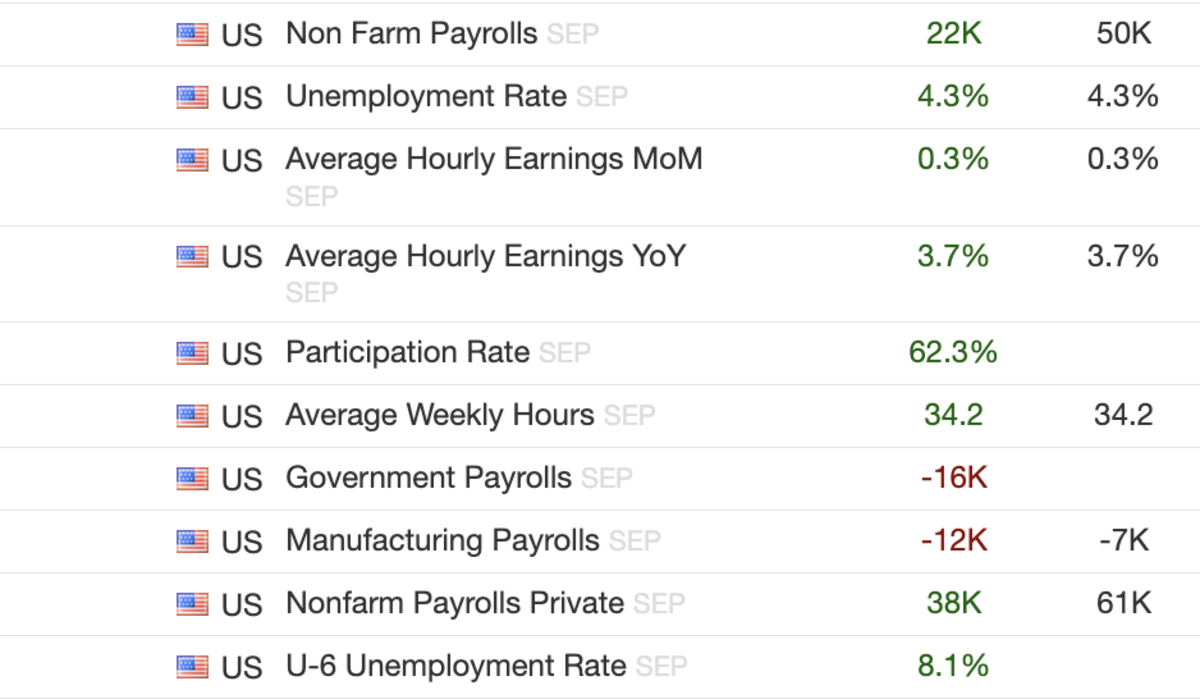Click the 22K Non Farm Payrolls value
The image size is (1200, 699).
[954, 34]
